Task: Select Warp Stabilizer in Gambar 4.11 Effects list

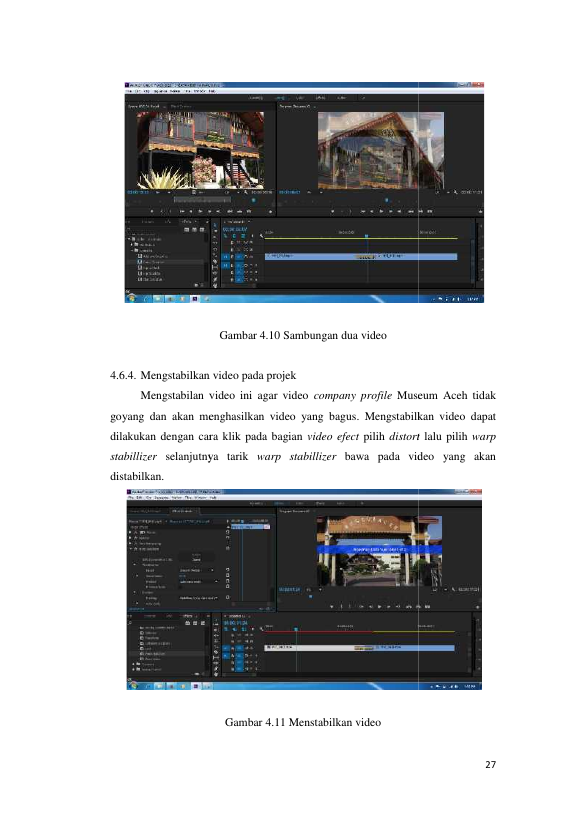Action: [155, 653]
